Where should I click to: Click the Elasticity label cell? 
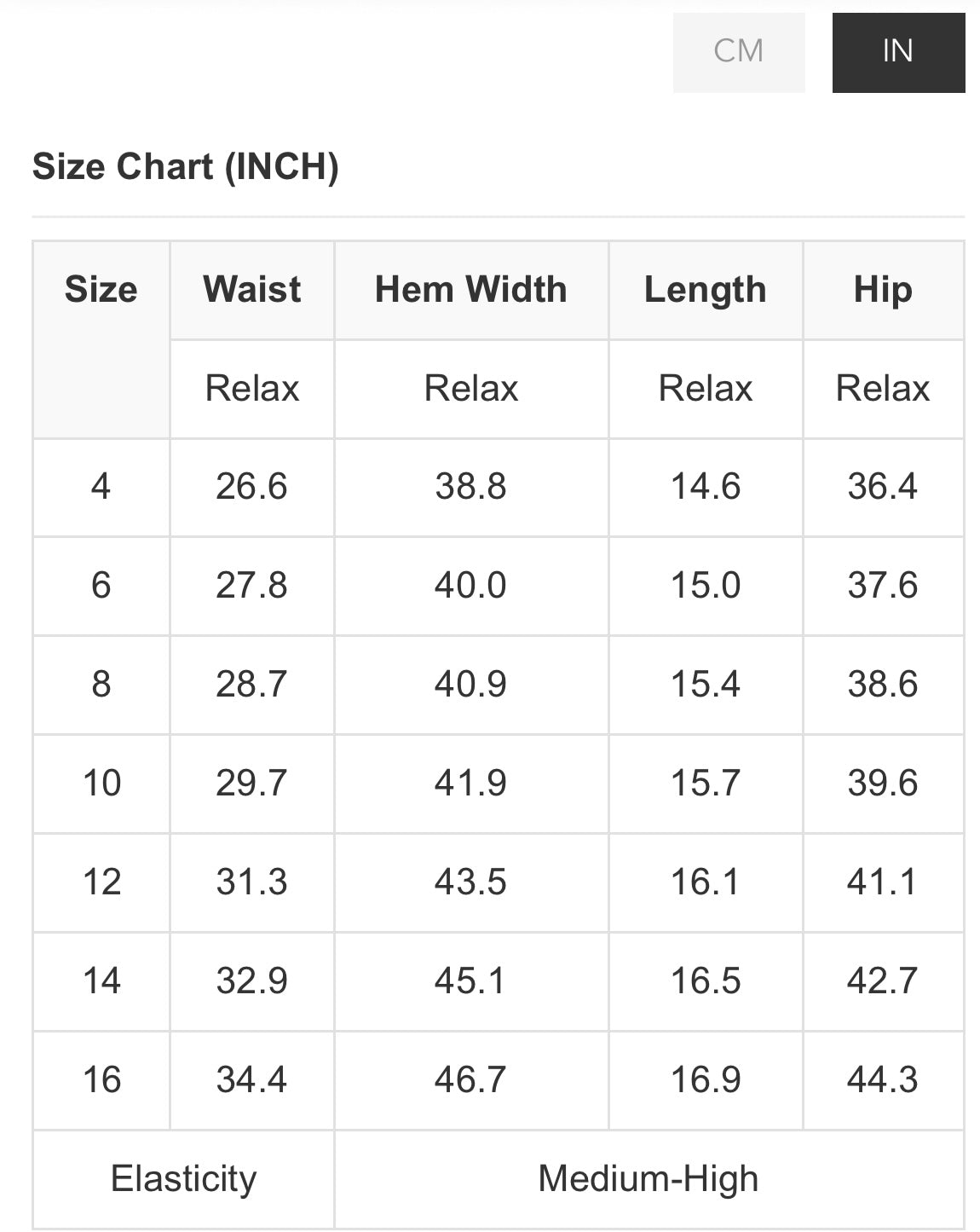coord(184,1179)
